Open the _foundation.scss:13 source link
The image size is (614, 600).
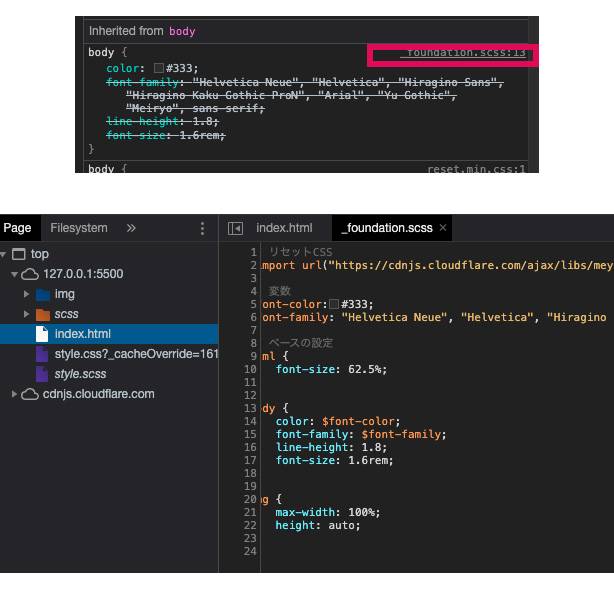[462, 52]
